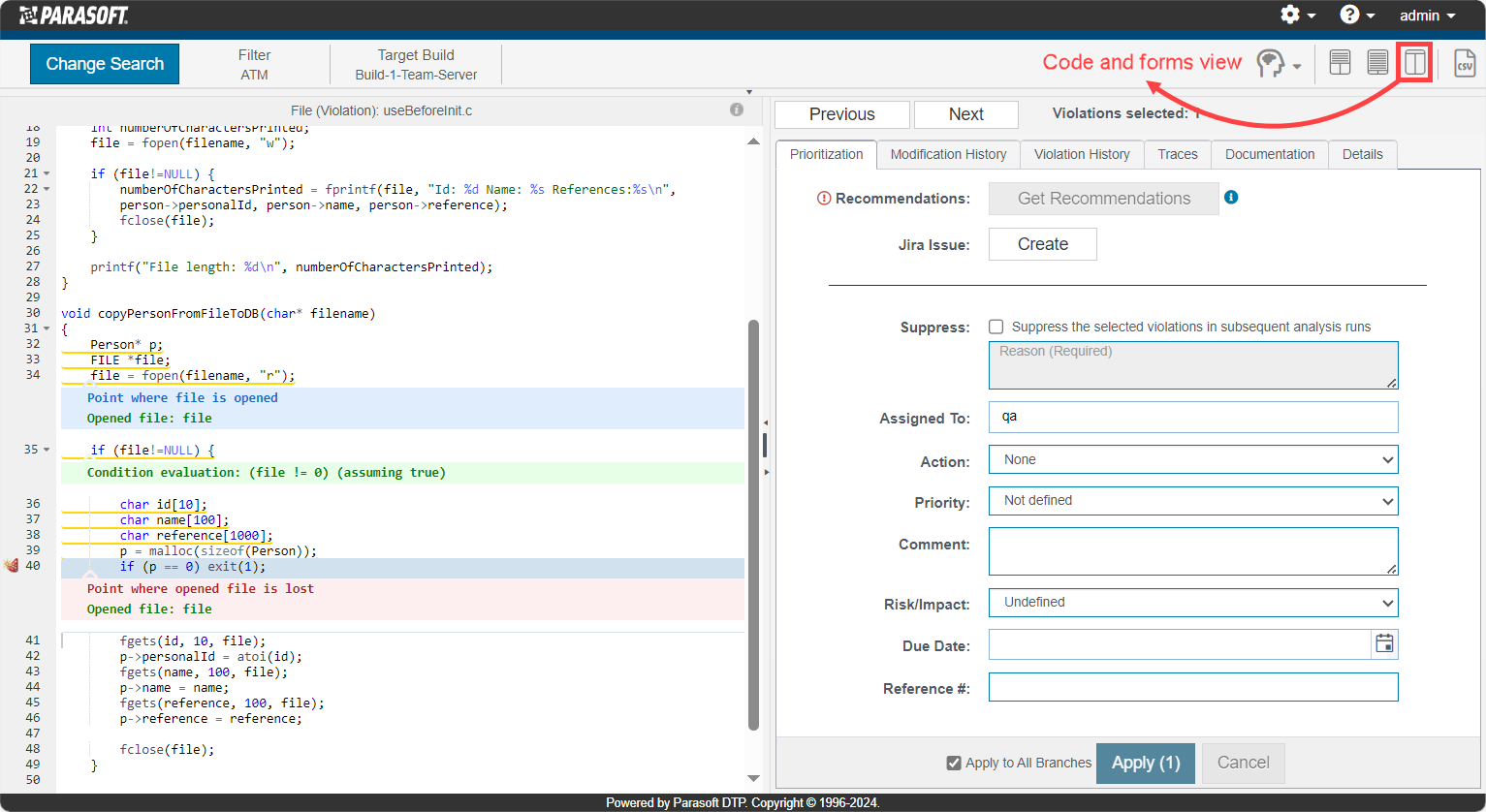Enable suppress selected violations checkbox
This screenshot has height=812, width=1486.
click(996, 327)
